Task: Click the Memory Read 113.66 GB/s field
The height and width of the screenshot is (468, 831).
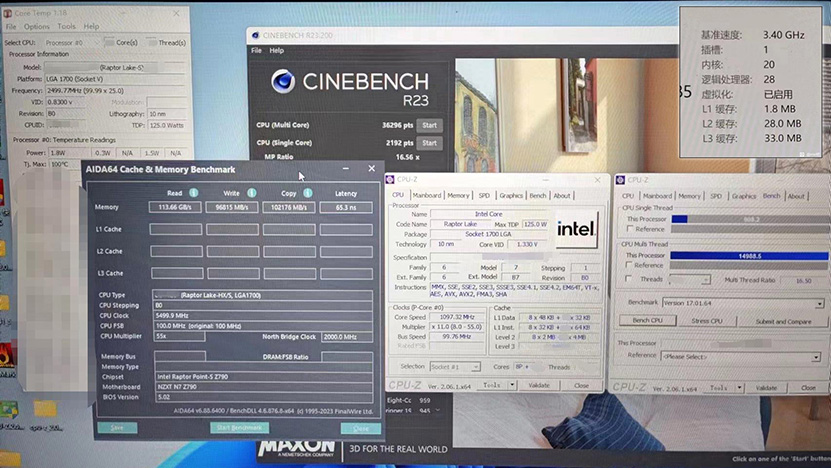Action: [175, 207]
